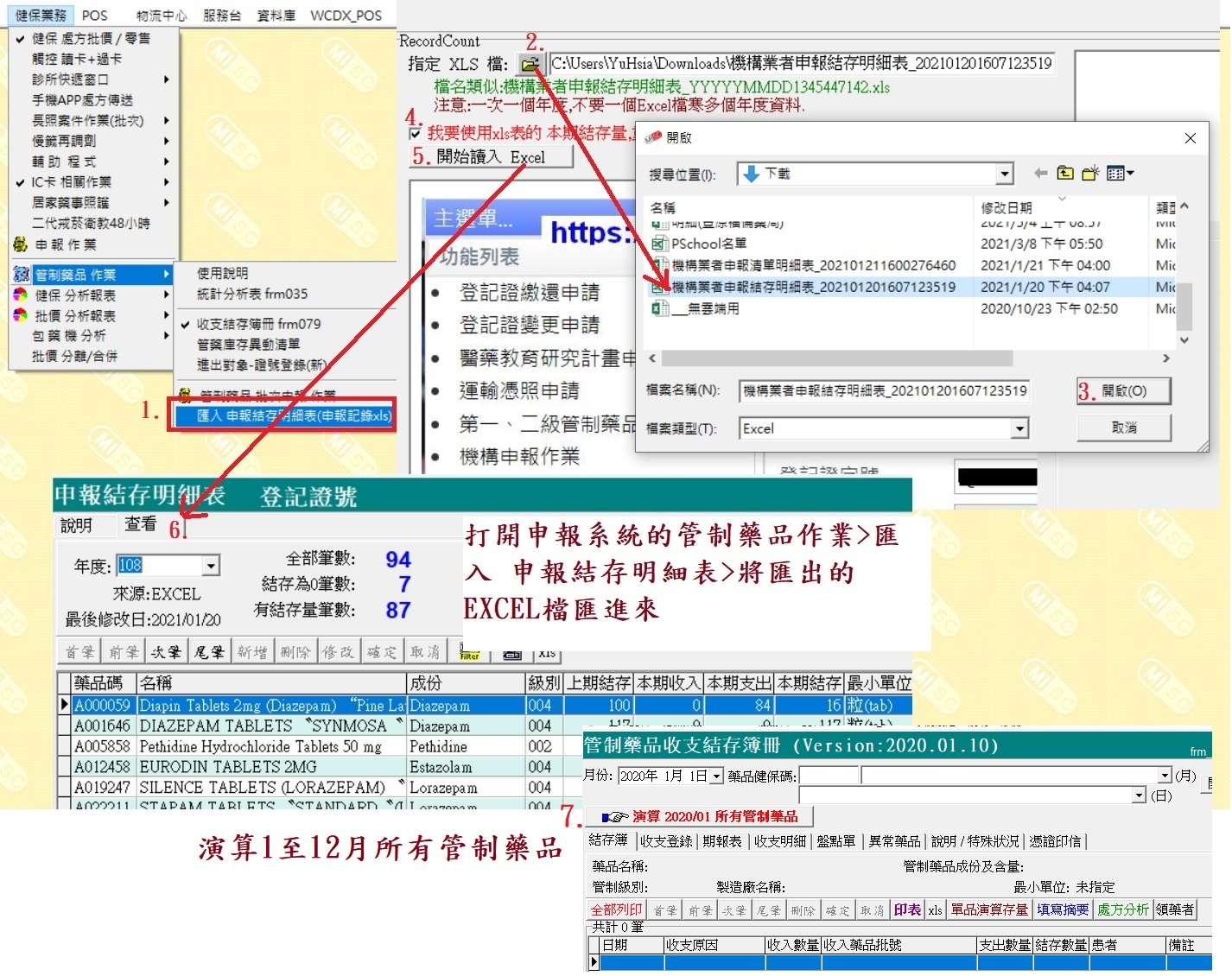Open the (日) dropdown in 收支結存簿冊
Viewport: 1232px width, 976px height.
[x=1139, y=795]
